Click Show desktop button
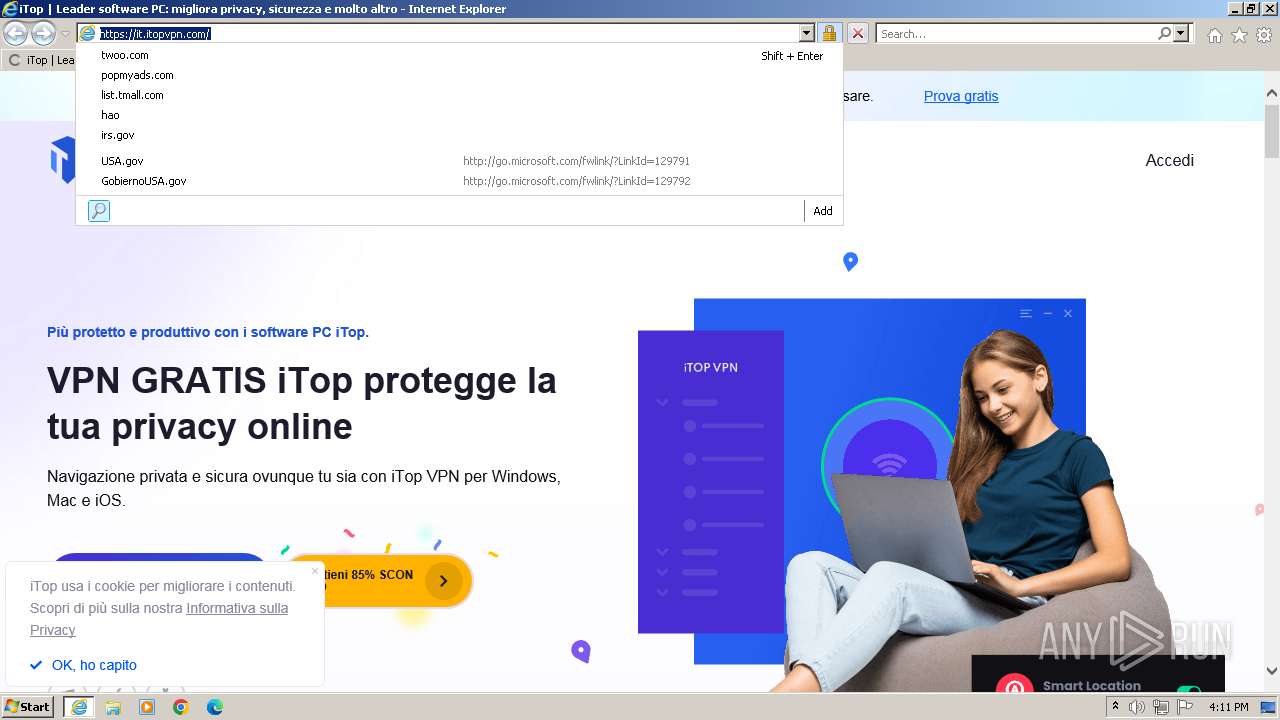Viewport: 1280px width, 720px height. click(1268, 707)
